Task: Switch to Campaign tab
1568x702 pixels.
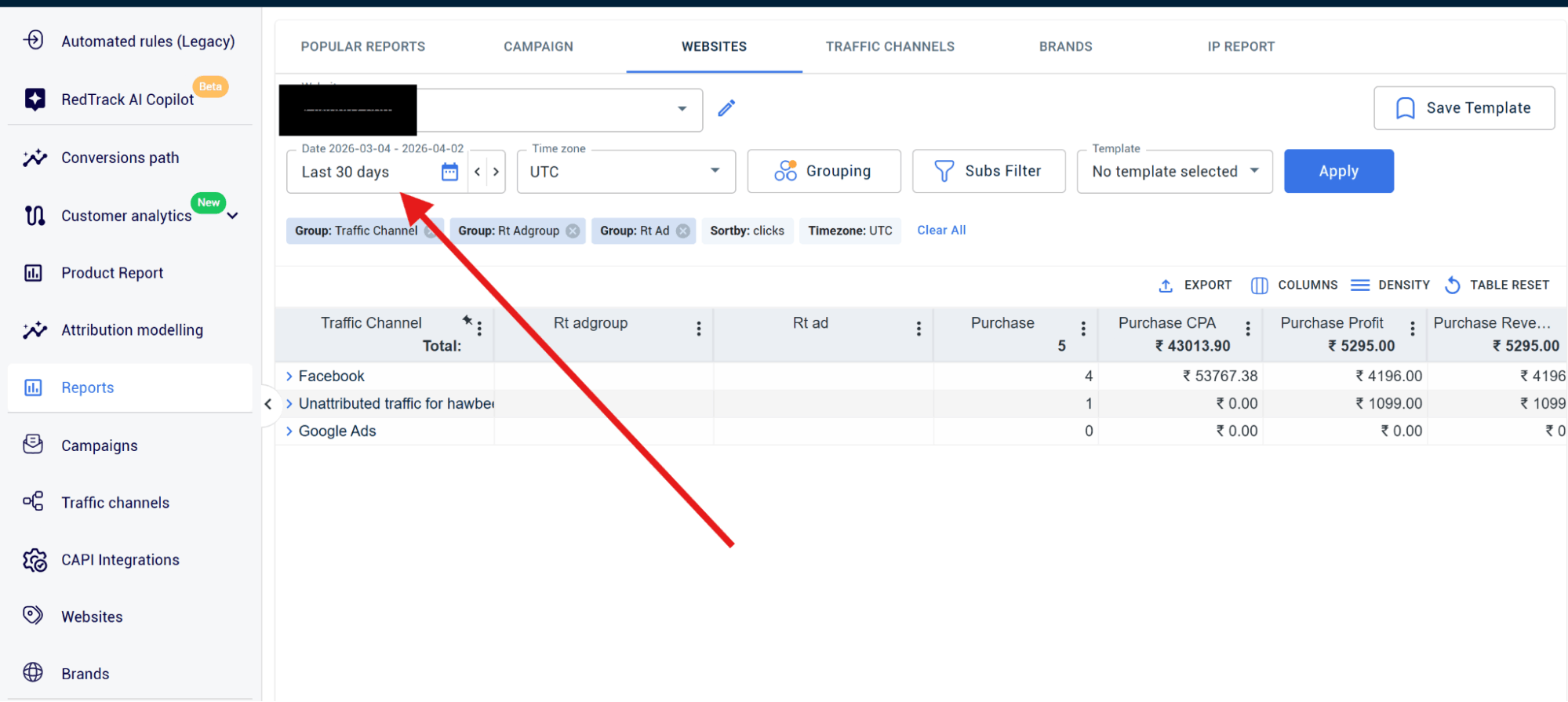Action: coord(539,47)
